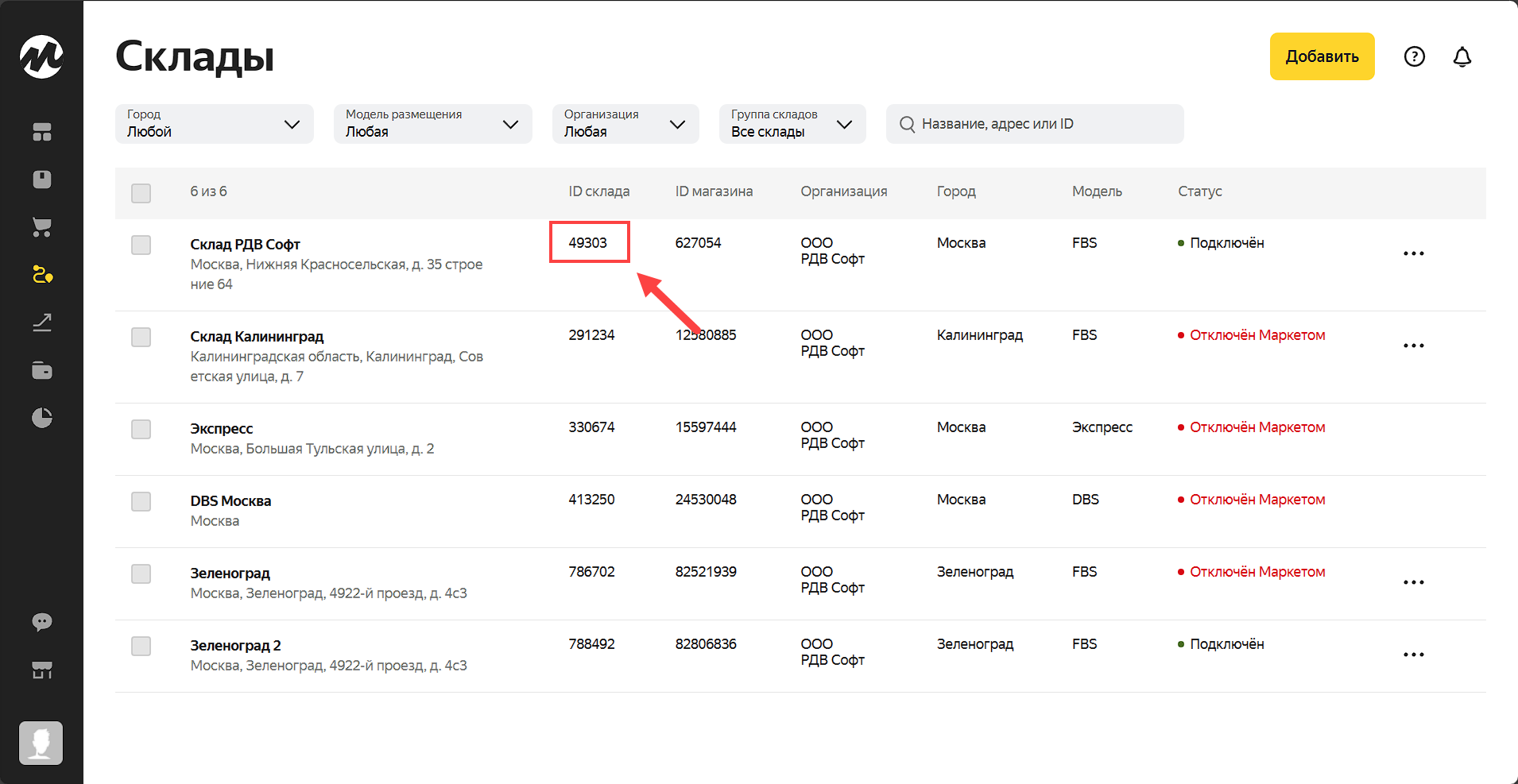Select the Экспресс warehouse checkbox
This screenshot has height=784, width=1518.
coord(141,429)
